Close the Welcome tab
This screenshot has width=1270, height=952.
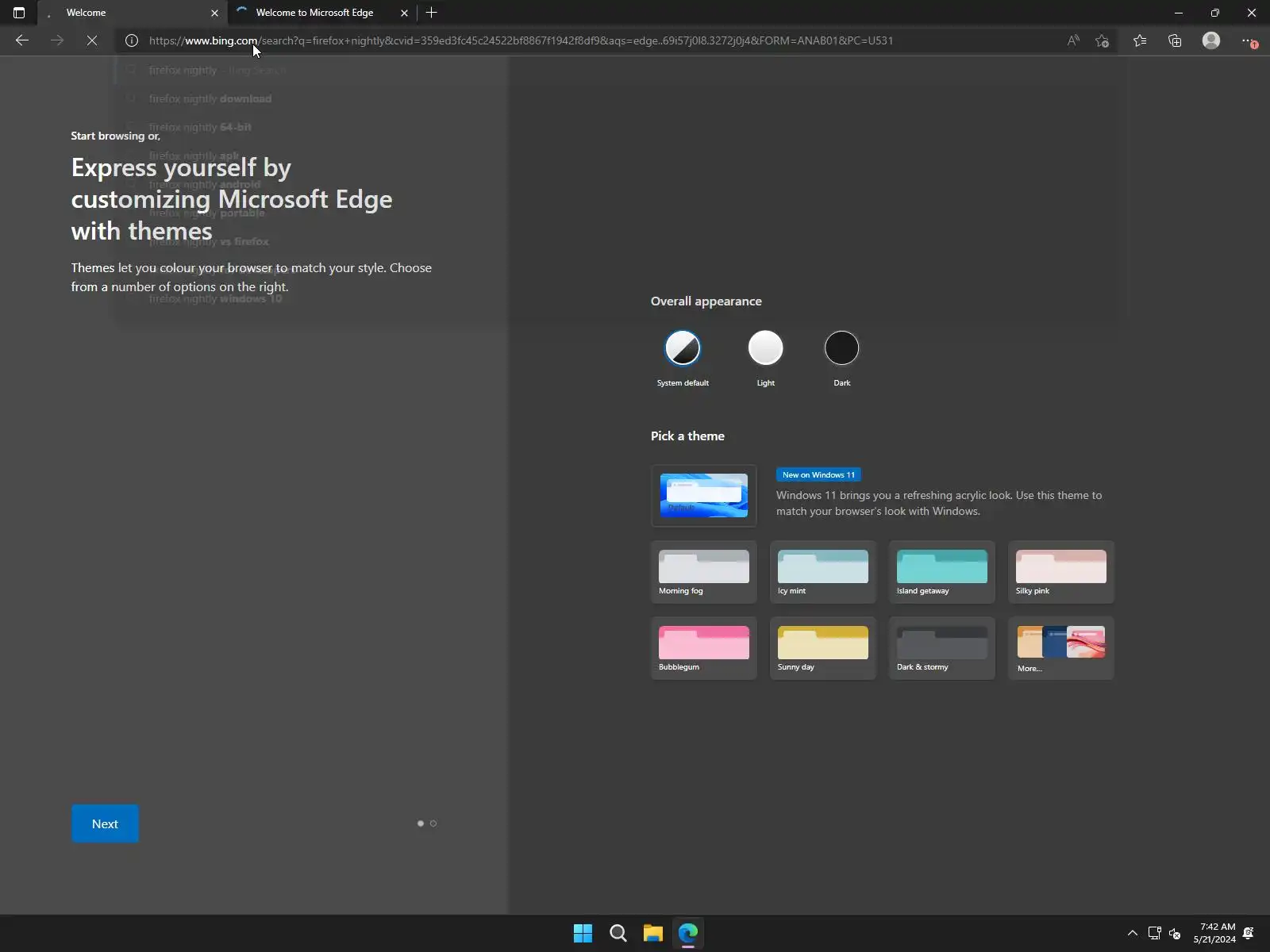214,13
